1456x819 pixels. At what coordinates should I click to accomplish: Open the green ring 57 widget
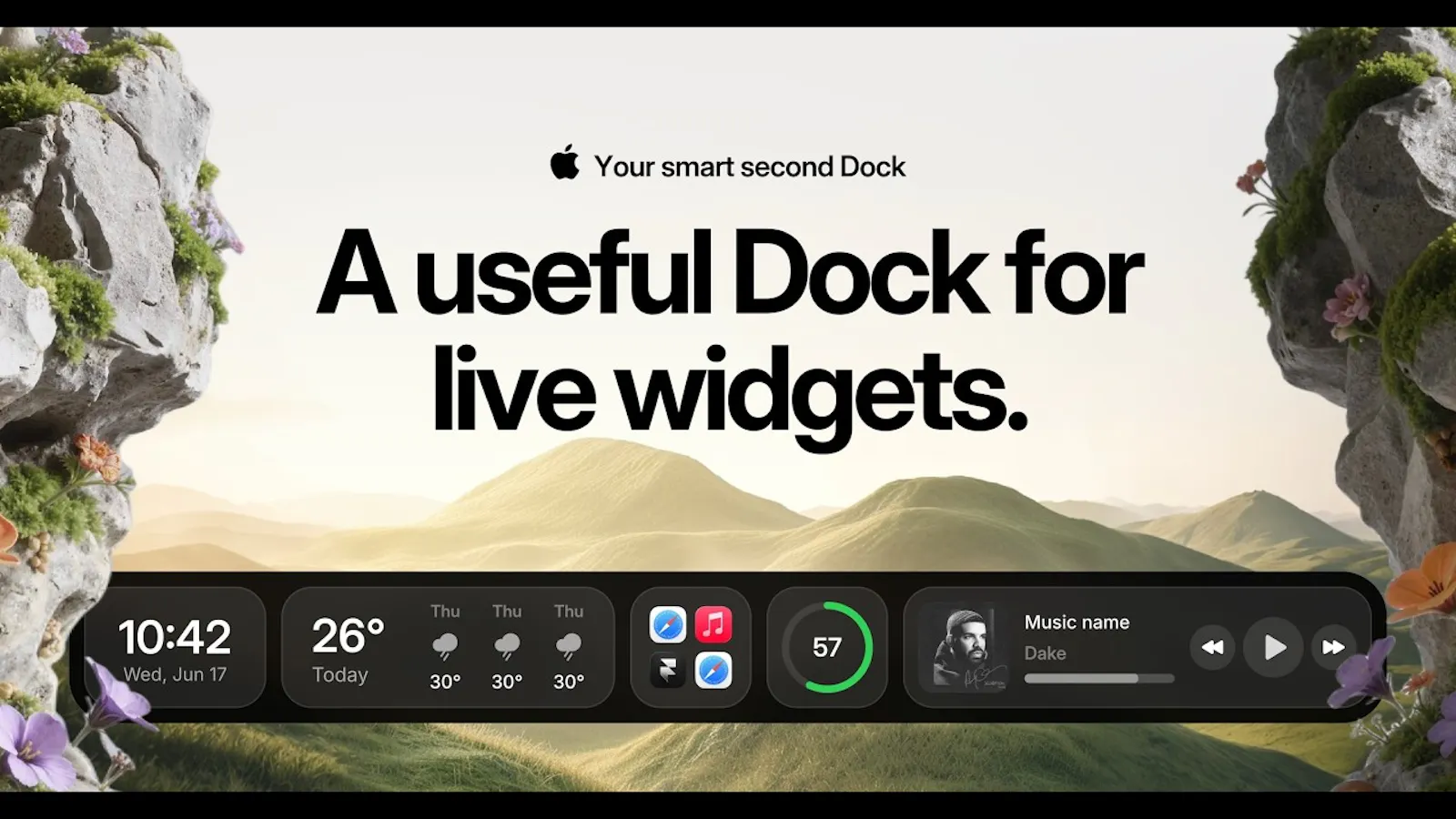827,647
